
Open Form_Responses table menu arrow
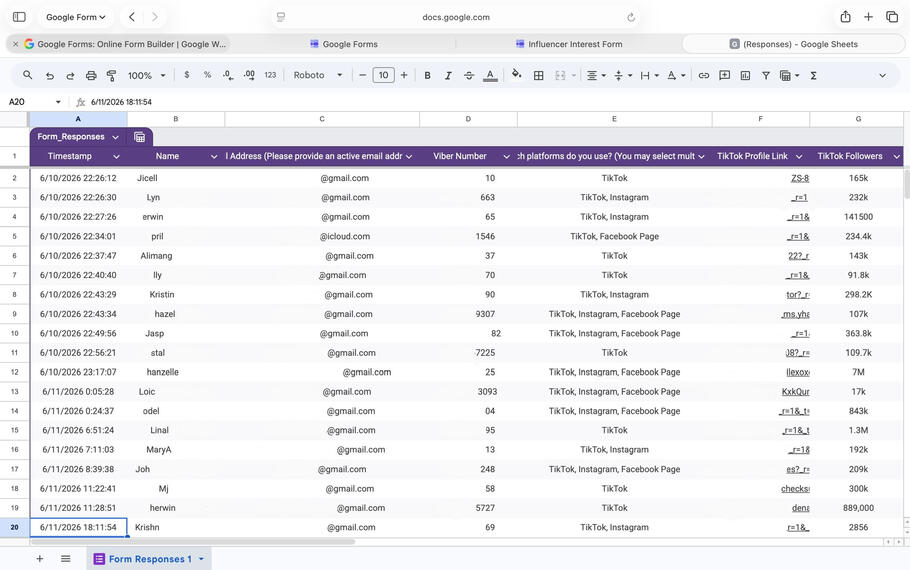[x=115, y=137]
